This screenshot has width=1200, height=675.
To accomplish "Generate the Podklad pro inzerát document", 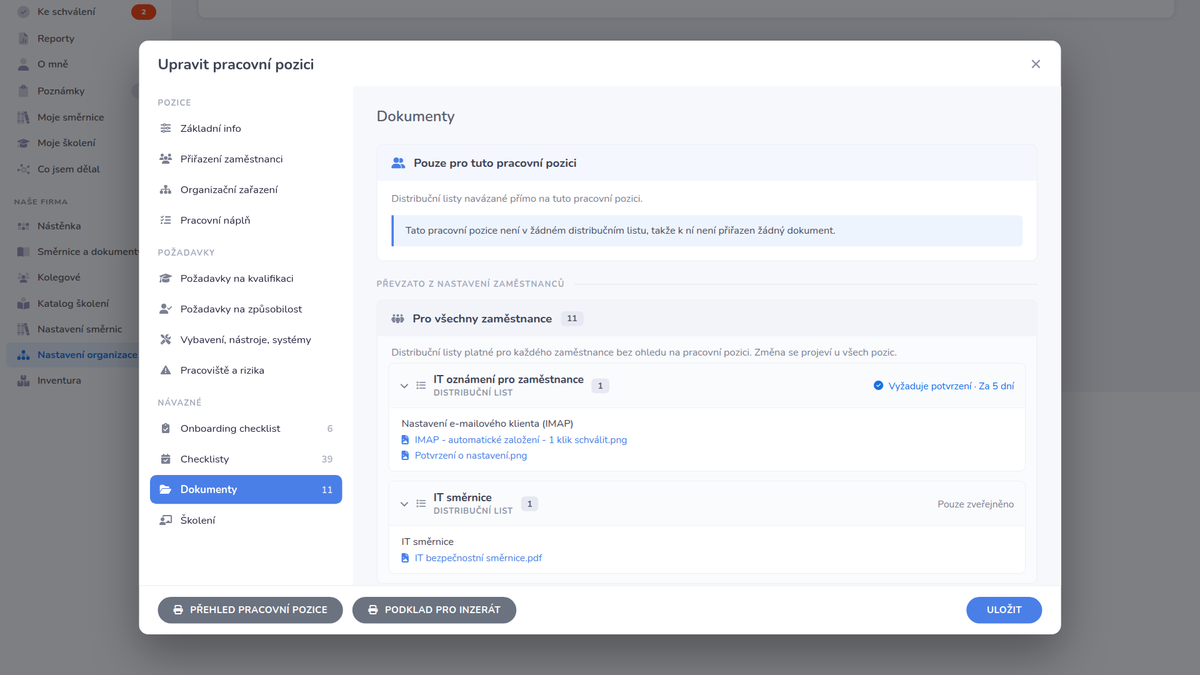I will click(434, 610).
